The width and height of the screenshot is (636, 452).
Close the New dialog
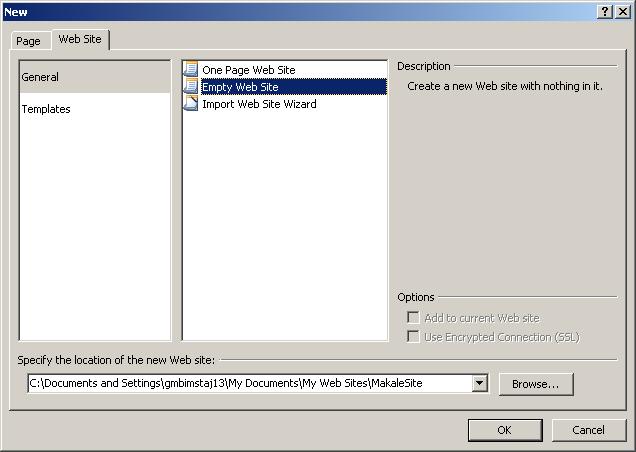click(622, 12)
